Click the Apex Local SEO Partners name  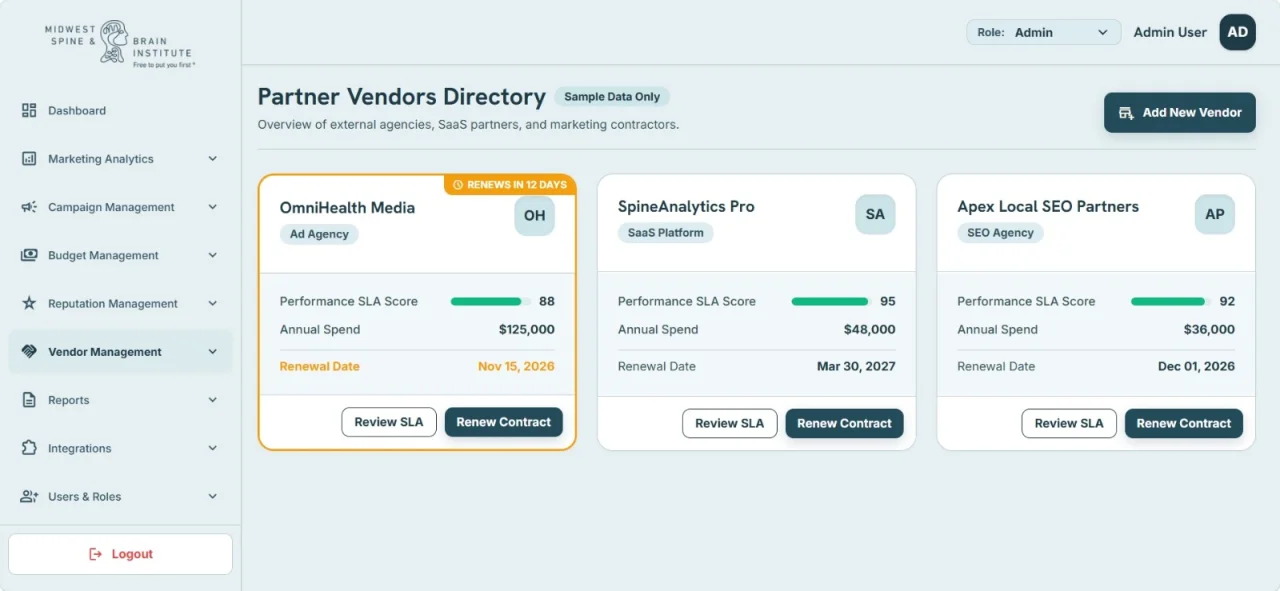coord(1048,207)
